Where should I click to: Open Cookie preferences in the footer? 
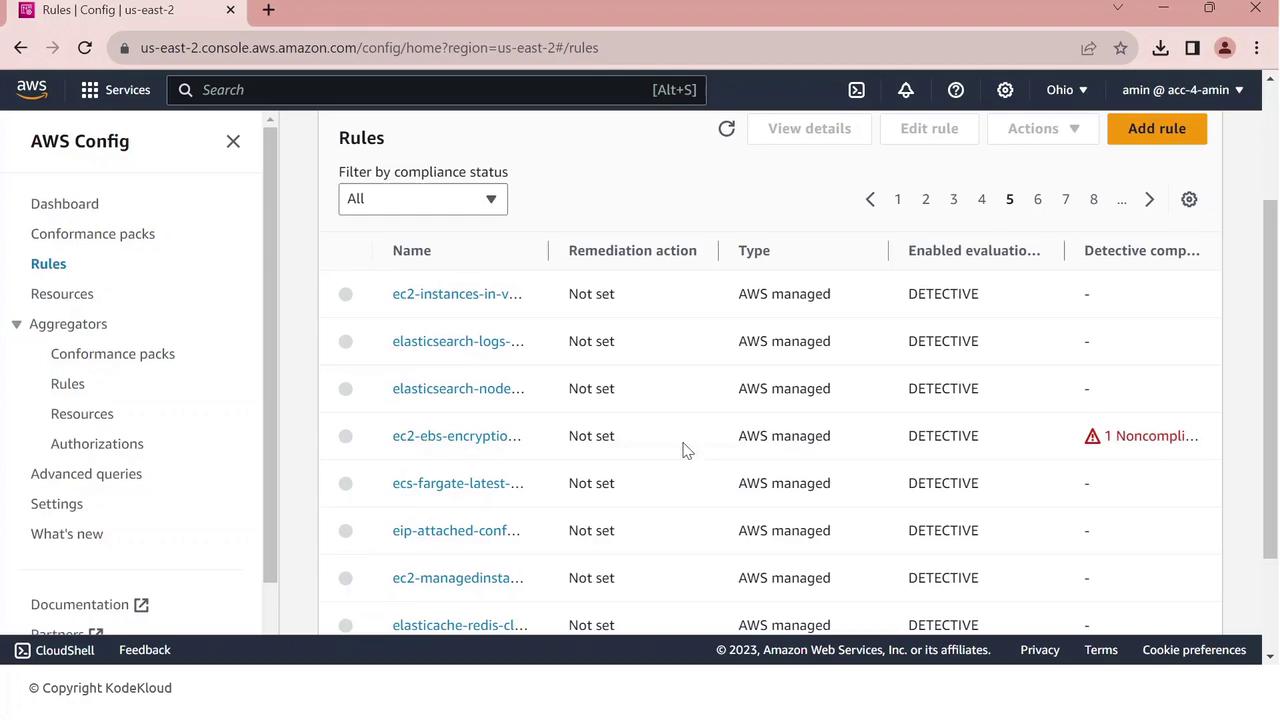point(1194,650)
